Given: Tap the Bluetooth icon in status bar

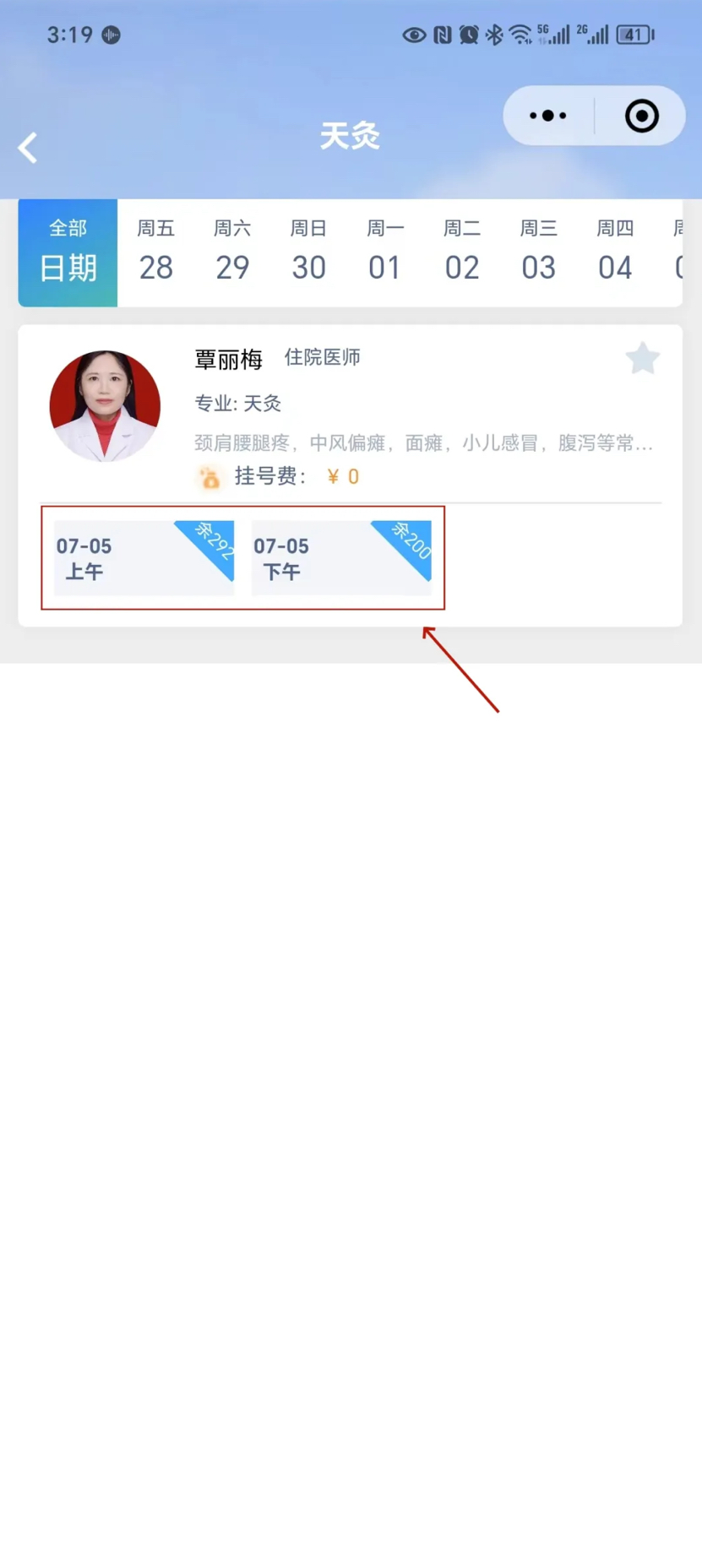Looking at the screenshot, I should click(x=494, y=35).
